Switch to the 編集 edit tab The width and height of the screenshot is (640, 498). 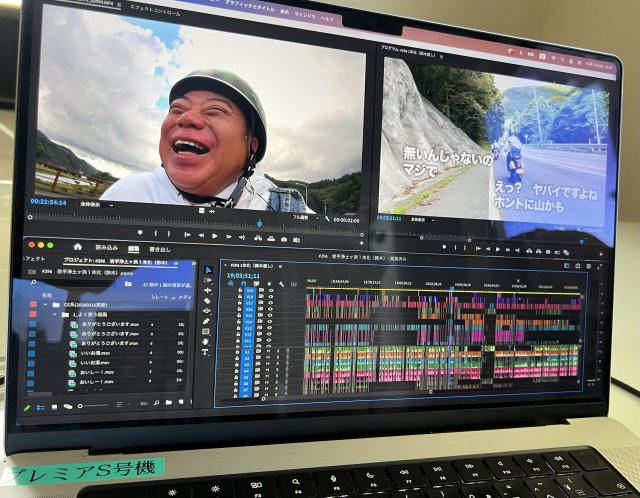[133, 249]
